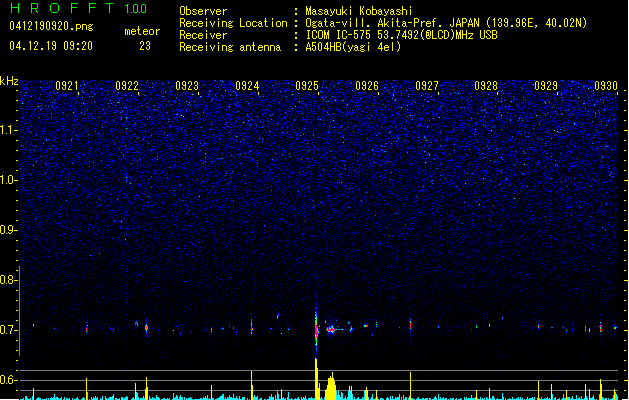Click the Receiver label
The image size is (629, 400).
point(203,35)
